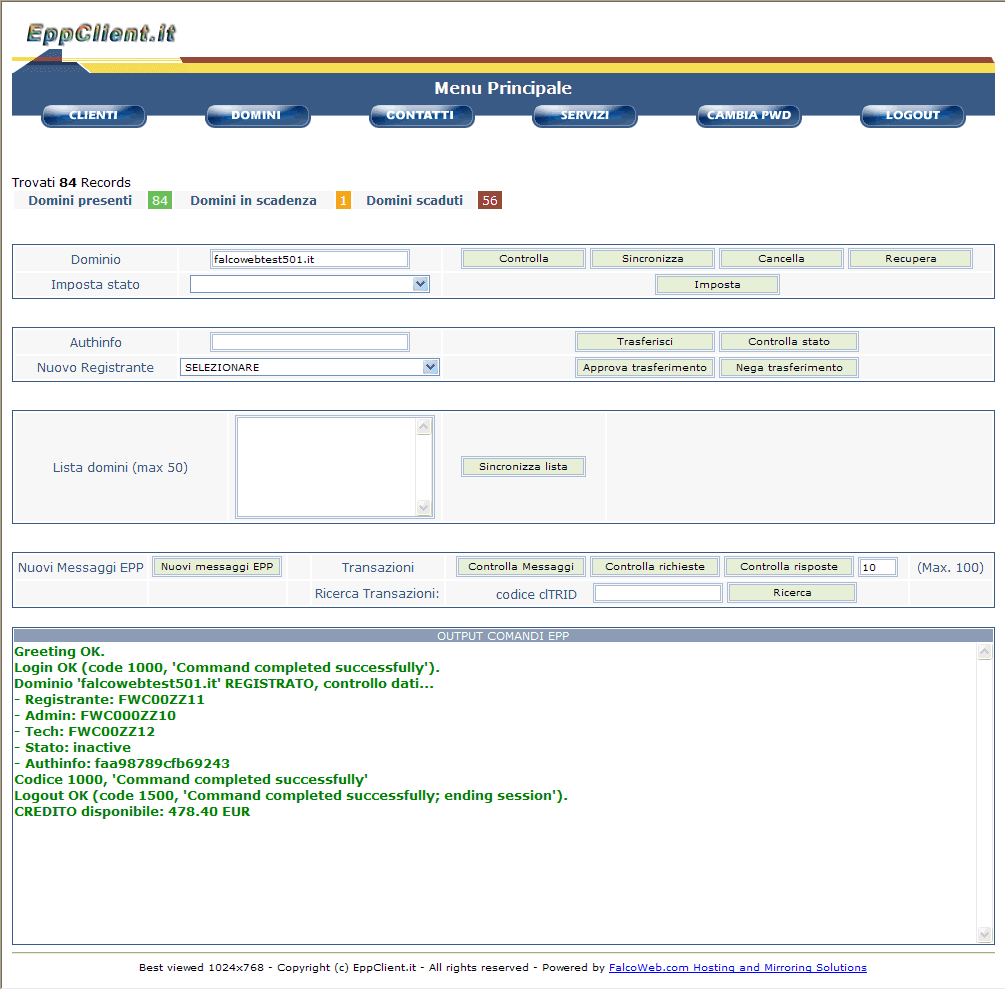Click the EppClient.it logo
Viewport: 1005px width, 990px height.
point(101,33)
